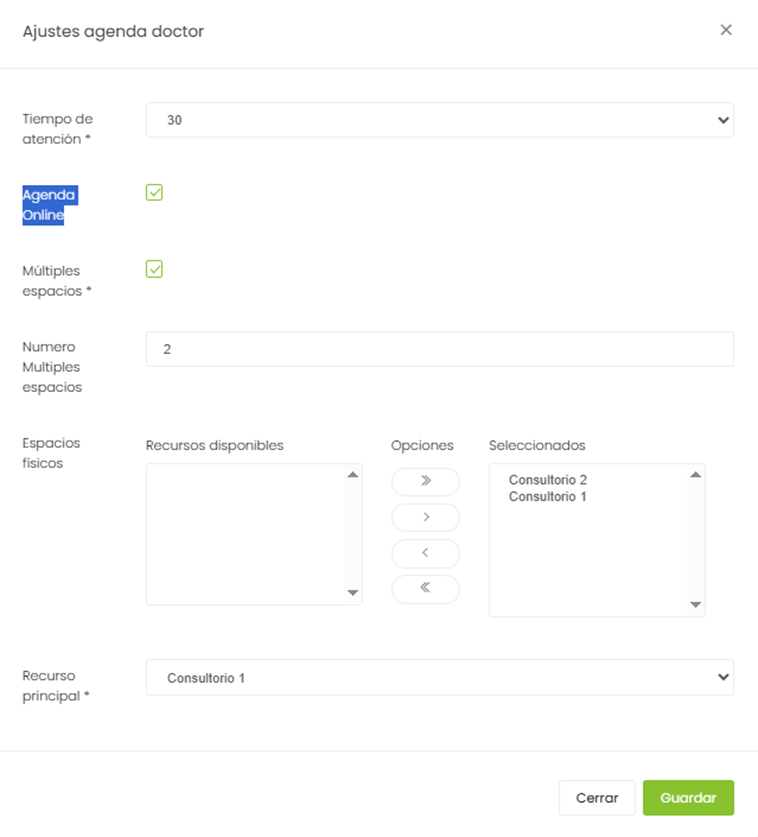Select Consultorio 1 in Seleccionados list
Image resolution: width=758 pixels, height=837 pixels.
[547, 497]
